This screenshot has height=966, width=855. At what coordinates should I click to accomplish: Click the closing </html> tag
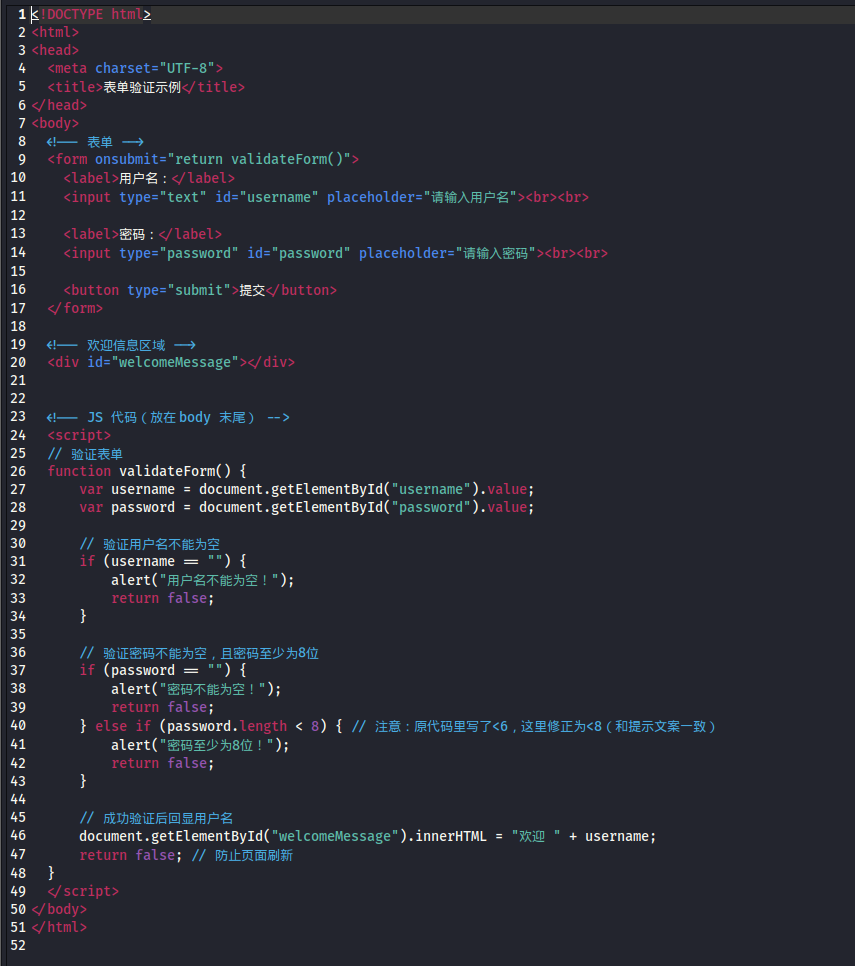click(59, 927)
